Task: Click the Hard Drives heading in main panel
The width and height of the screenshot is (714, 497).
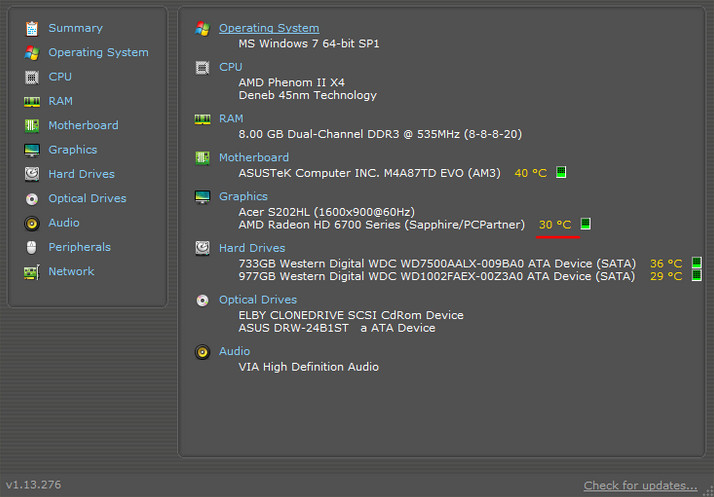Action: [252, 248]
